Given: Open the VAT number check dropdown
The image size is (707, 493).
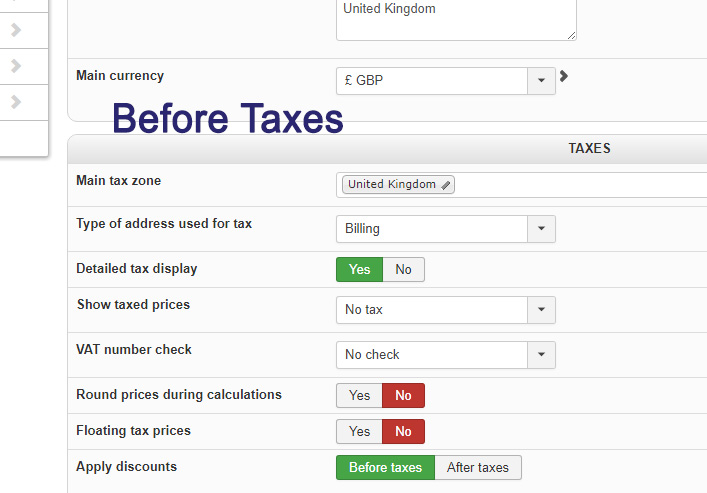Looking at the screenshot, I should click(445, 354).
